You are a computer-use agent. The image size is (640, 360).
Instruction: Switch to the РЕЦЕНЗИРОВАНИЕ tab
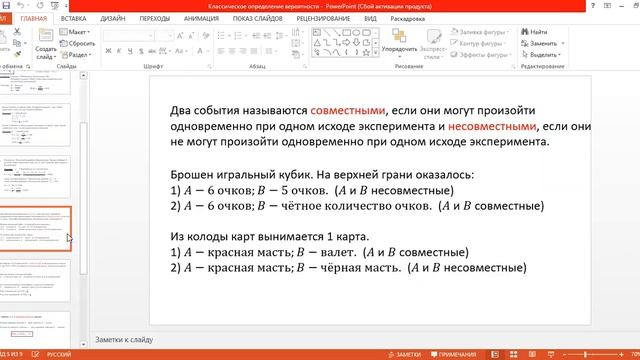click(323, 19)
